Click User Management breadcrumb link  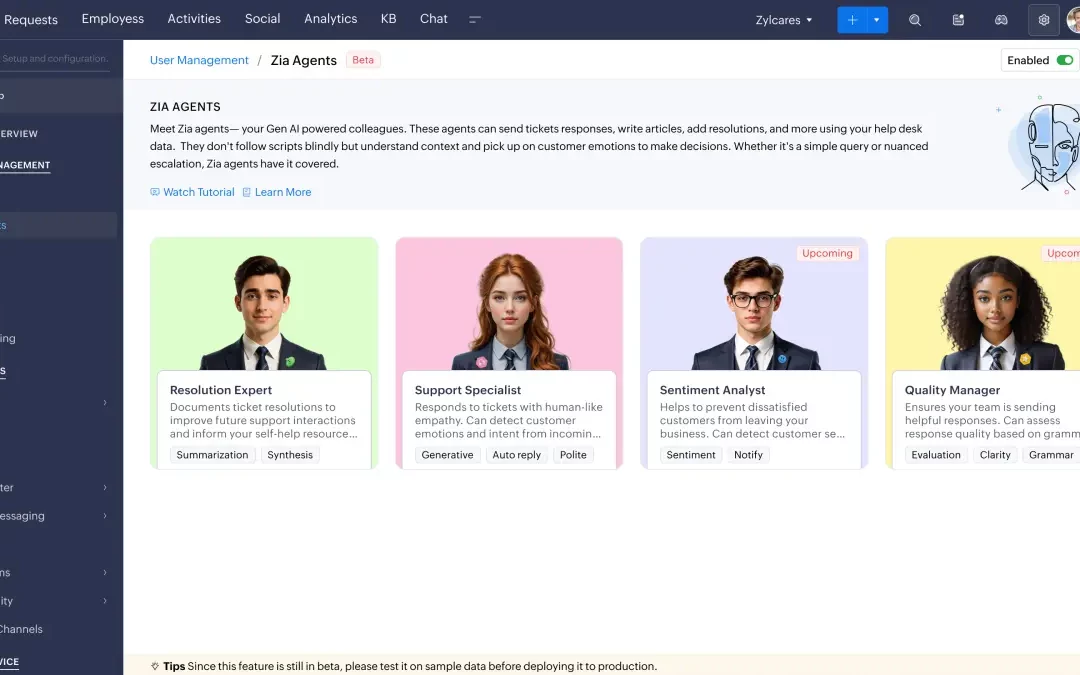click(199, 60)
